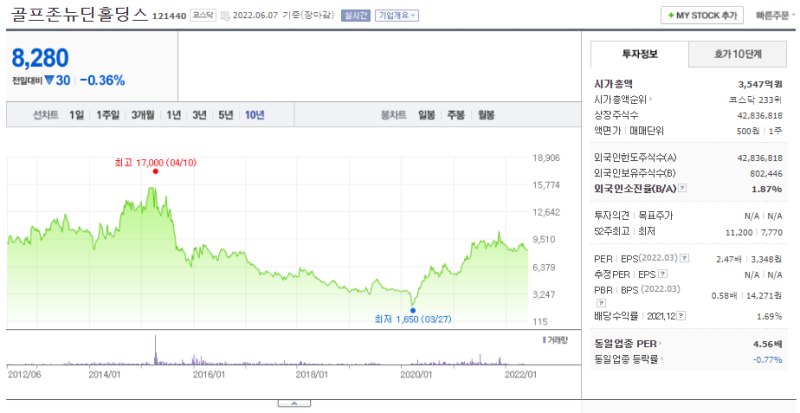Open help icon beside 배당수익률 2021.12
This screenshot has height=413, width=800.
pos(682,316)
